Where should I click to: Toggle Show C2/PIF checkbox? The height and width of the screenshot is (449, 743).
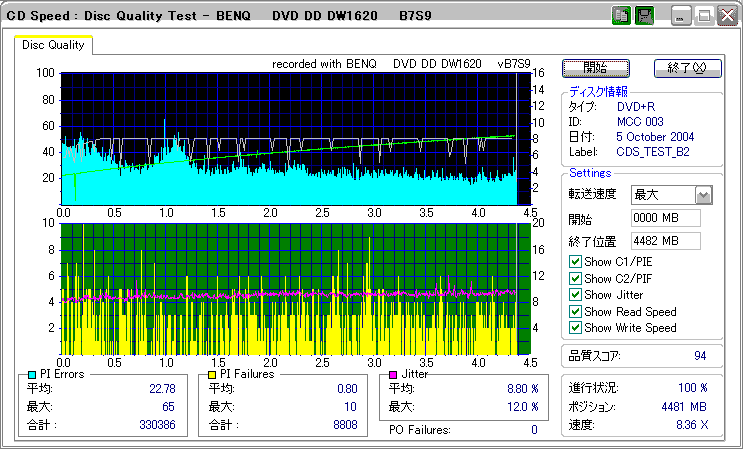click(575, 278)
